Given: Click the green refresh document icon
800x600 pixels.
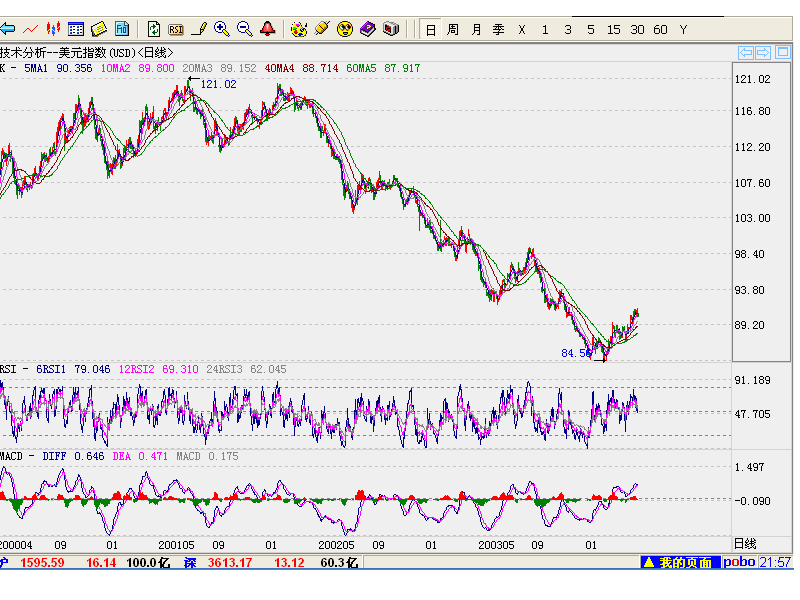Looking at the screenshot, I should (154, 29).
